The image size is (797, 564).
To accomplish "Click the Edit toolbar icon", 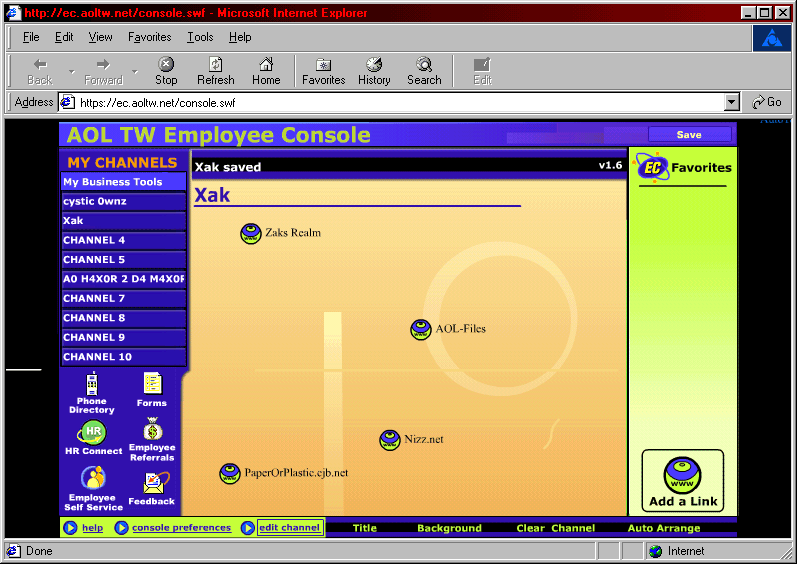I will 482,71.
